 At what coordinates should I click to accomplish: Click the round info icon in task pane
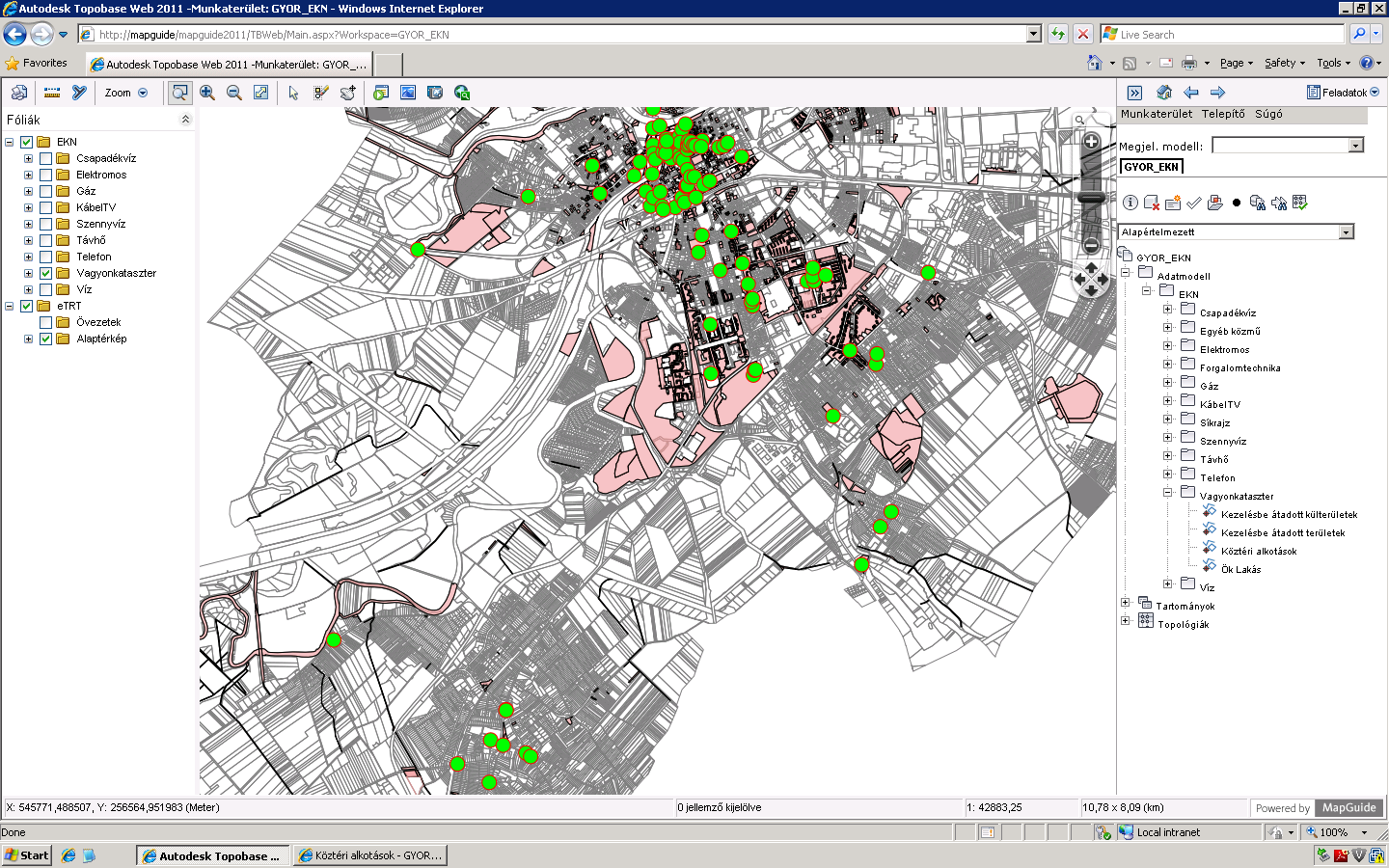[x=1130, y=203]
